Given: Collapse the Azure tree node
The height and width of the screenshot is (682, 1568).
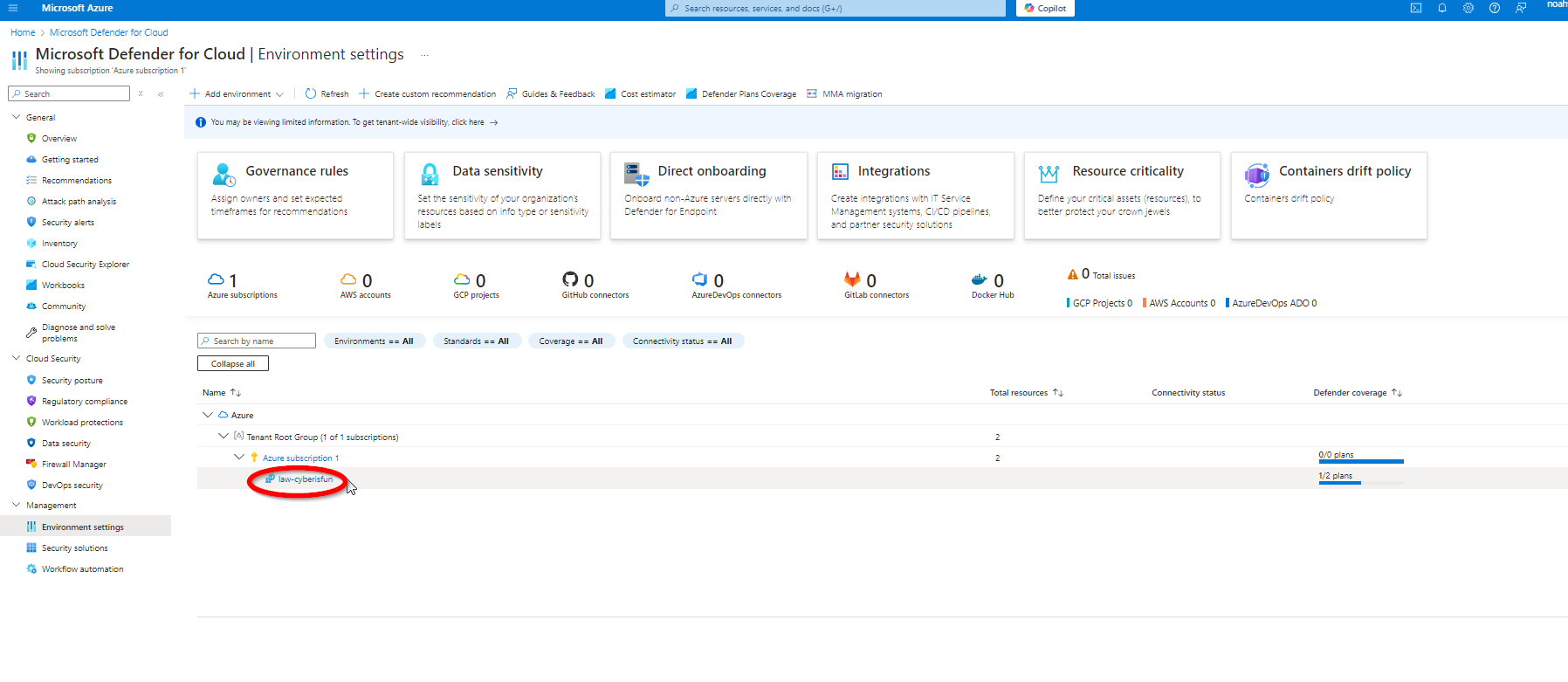Looking at the screenshot, I should coord(208,415).
